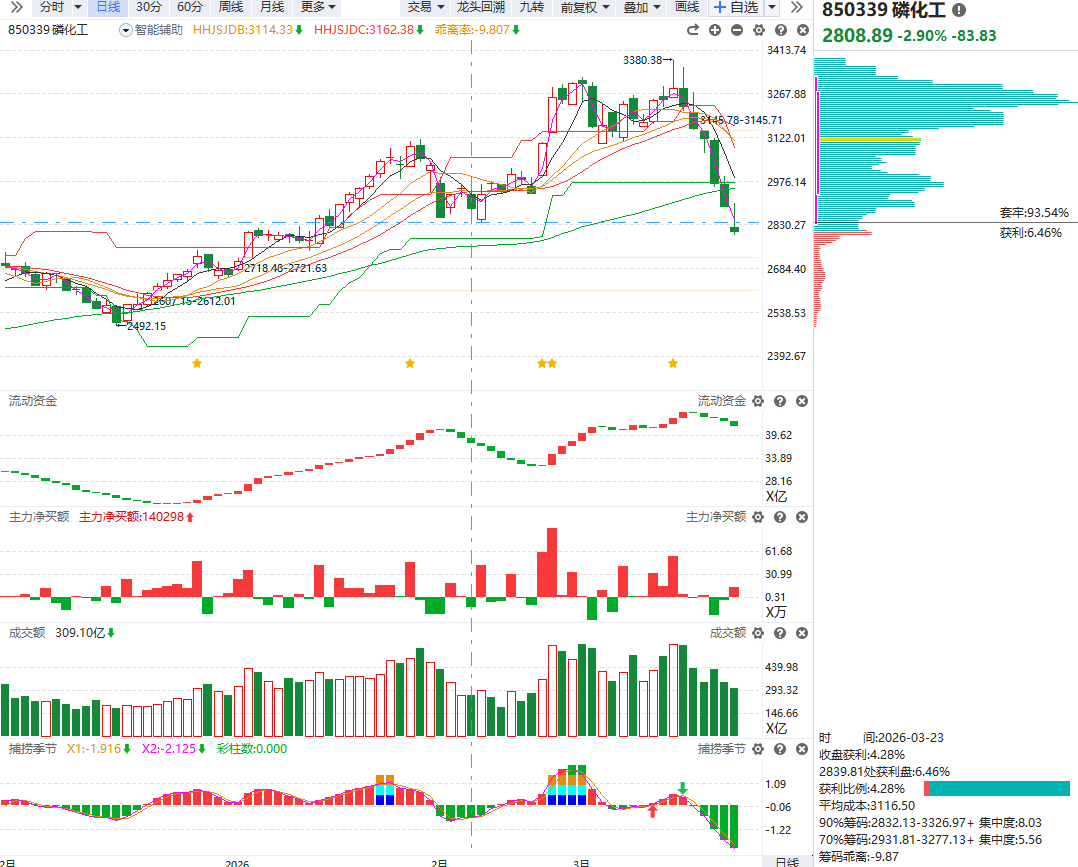This screenshot has width=1078, height=867.
Task: Toggle the 智能辅助 option
Action: click(x=151, y=30)
